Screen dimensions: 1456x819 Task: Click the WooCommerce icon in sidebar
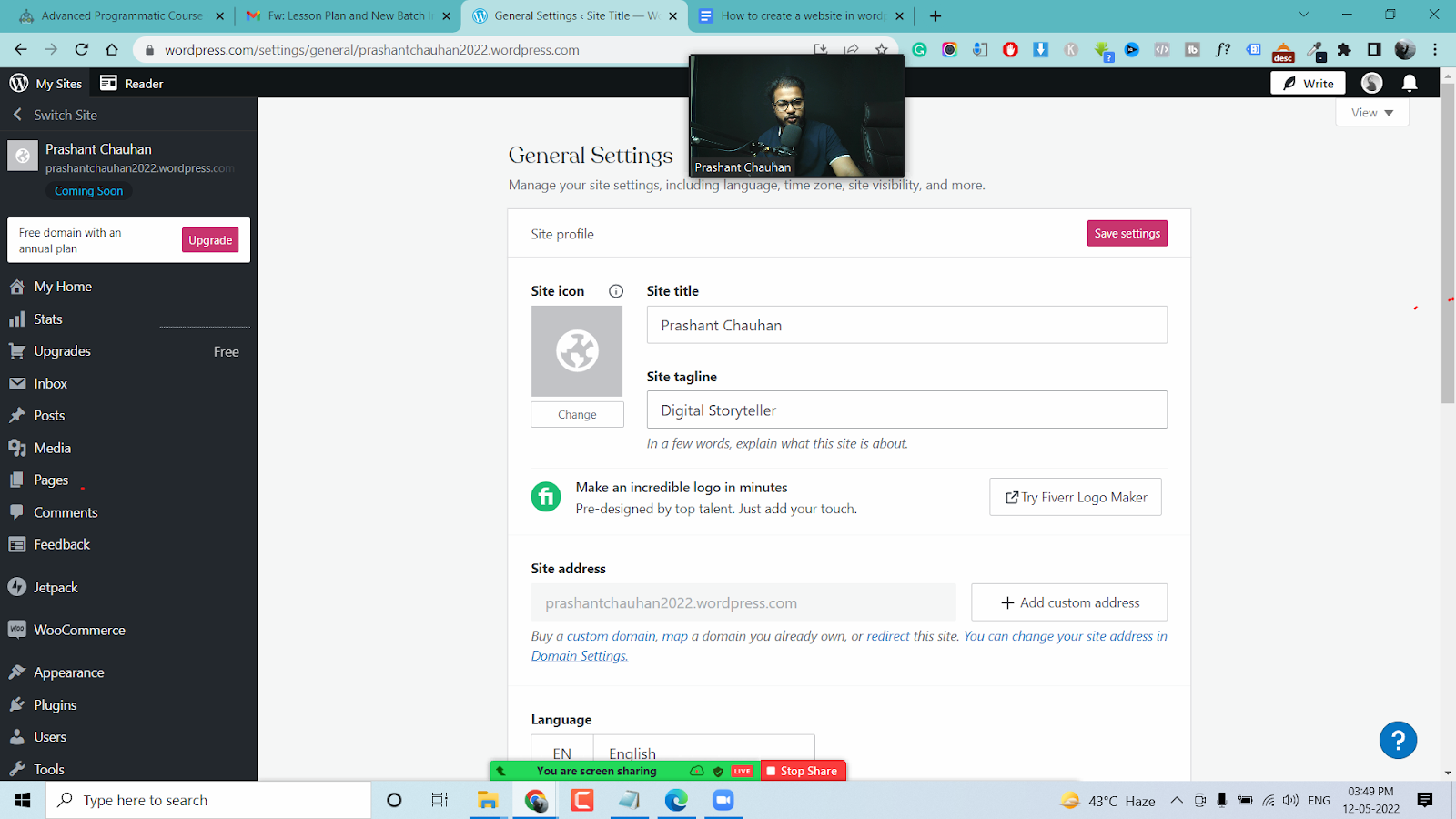17,630
